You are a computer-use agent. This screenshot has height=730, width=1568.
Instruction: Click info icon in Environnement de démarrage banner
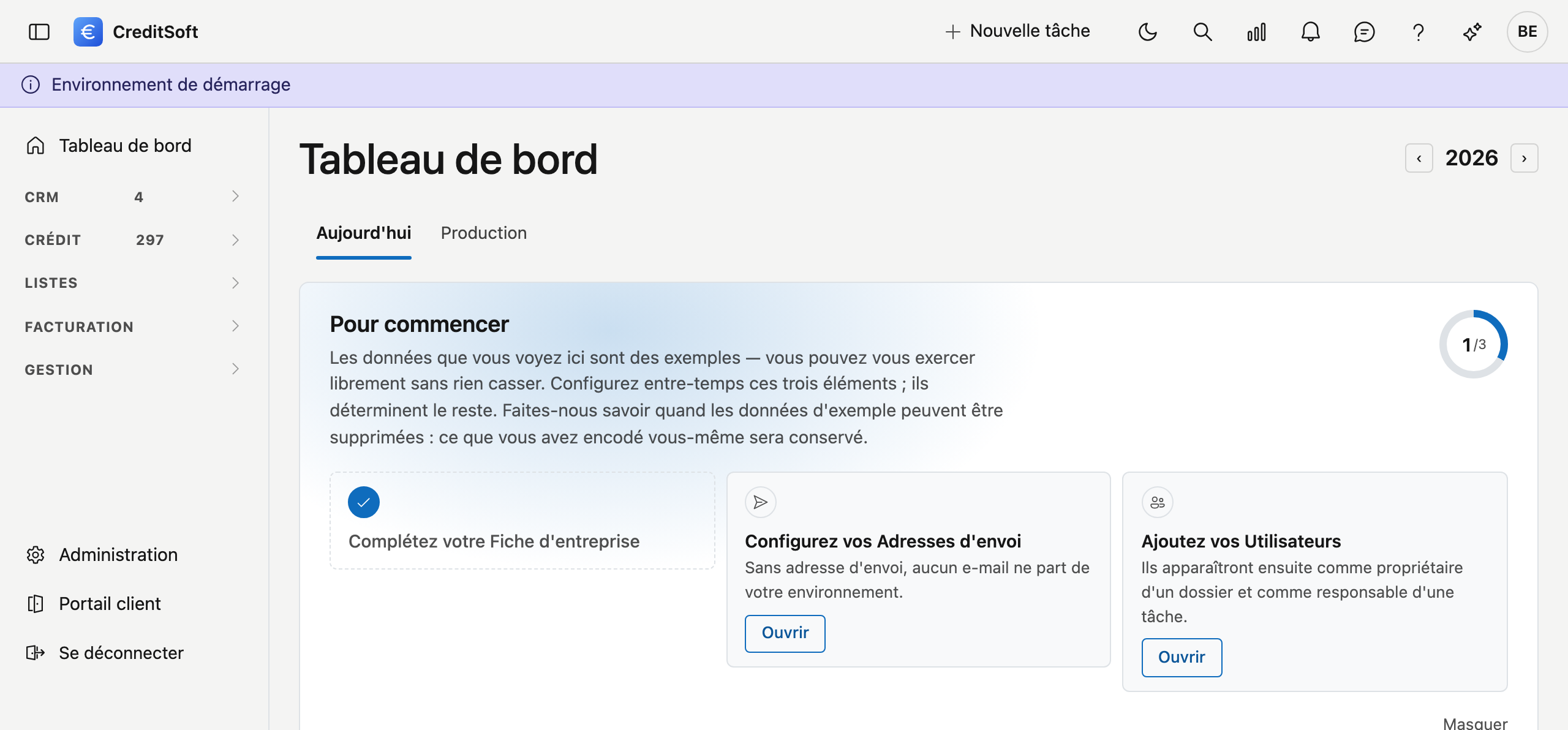coord(31,85)
